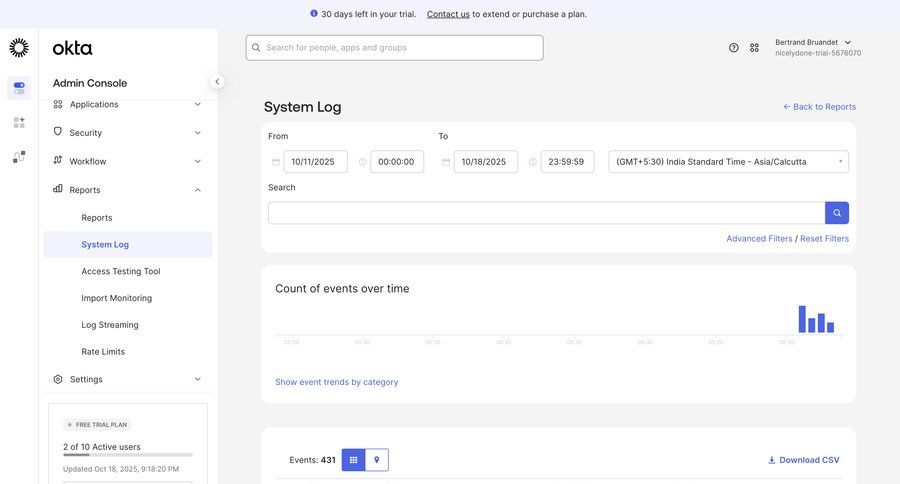Collapse the Reports menu chevron
Image resolution: width=900 pixels, height=484 pixels.
click(x=197, y=190)
